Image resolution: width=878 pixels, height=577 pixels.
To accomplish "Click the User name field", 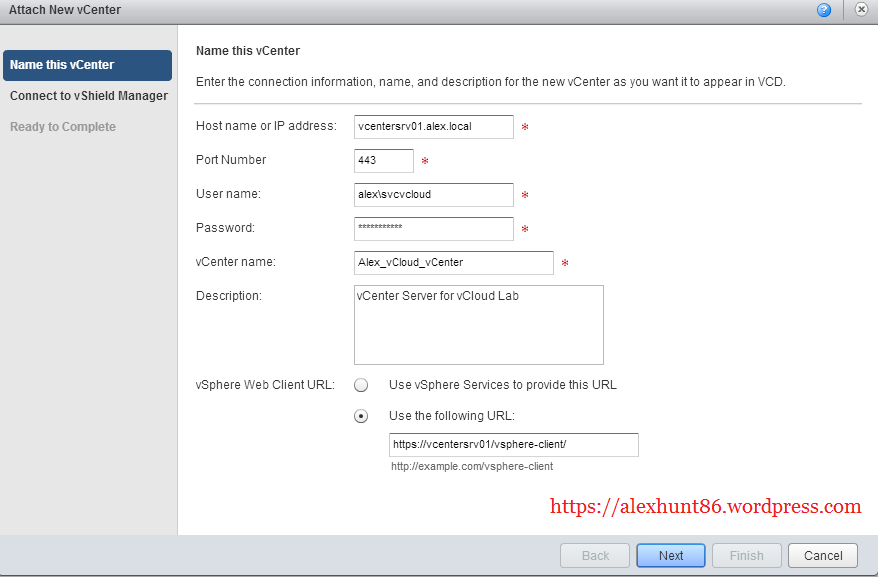I will click(x=433, y=194).
